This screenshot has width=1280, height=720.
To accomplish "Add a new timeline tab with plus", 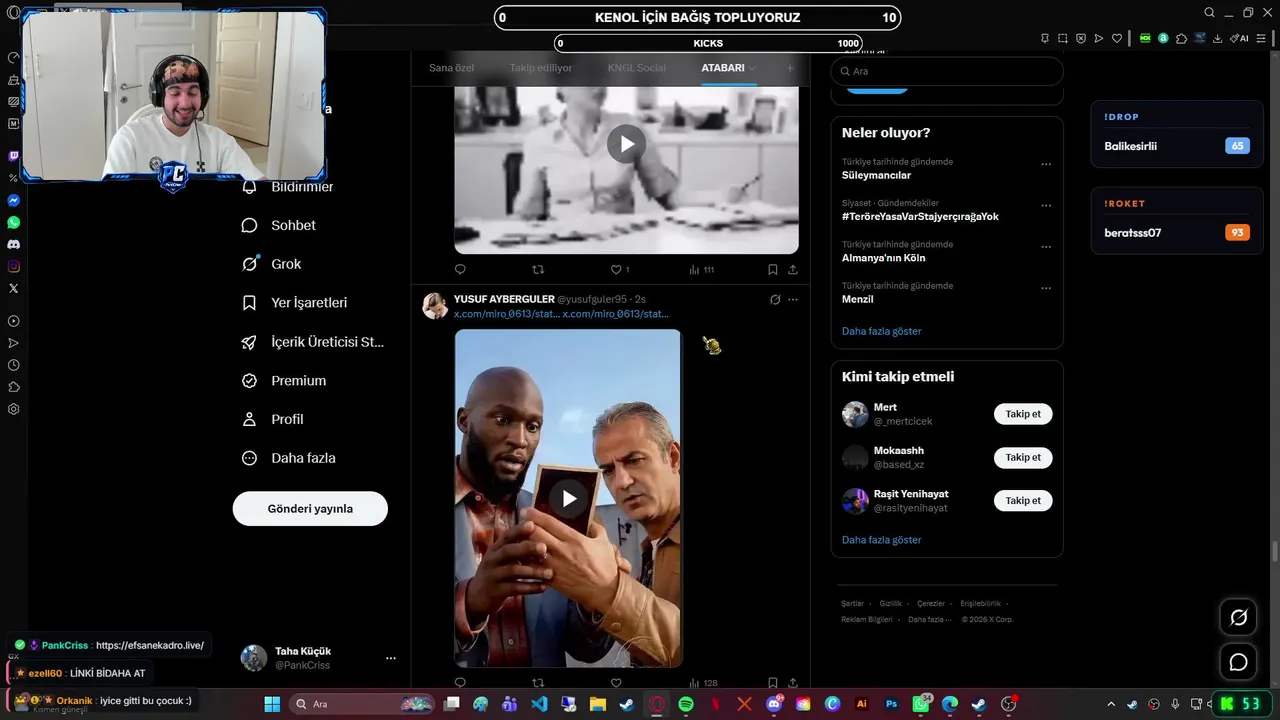I will coord(790,68).
